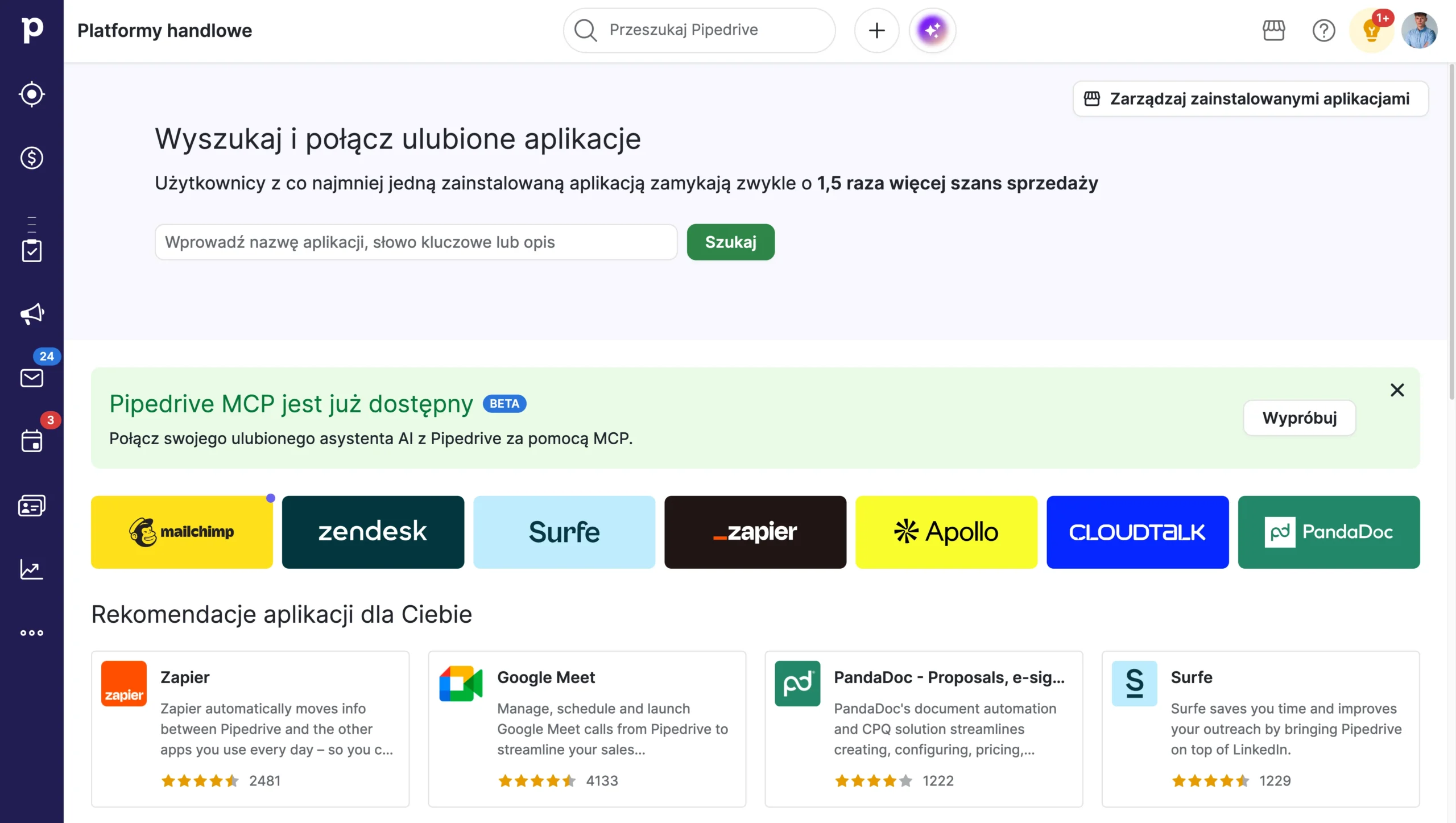Screen dimensions: 1456x823
Task: Click the Rekomendacje aplikacji dla Ciebie heading
Action: pyautogui.click(x=282, y=614)
